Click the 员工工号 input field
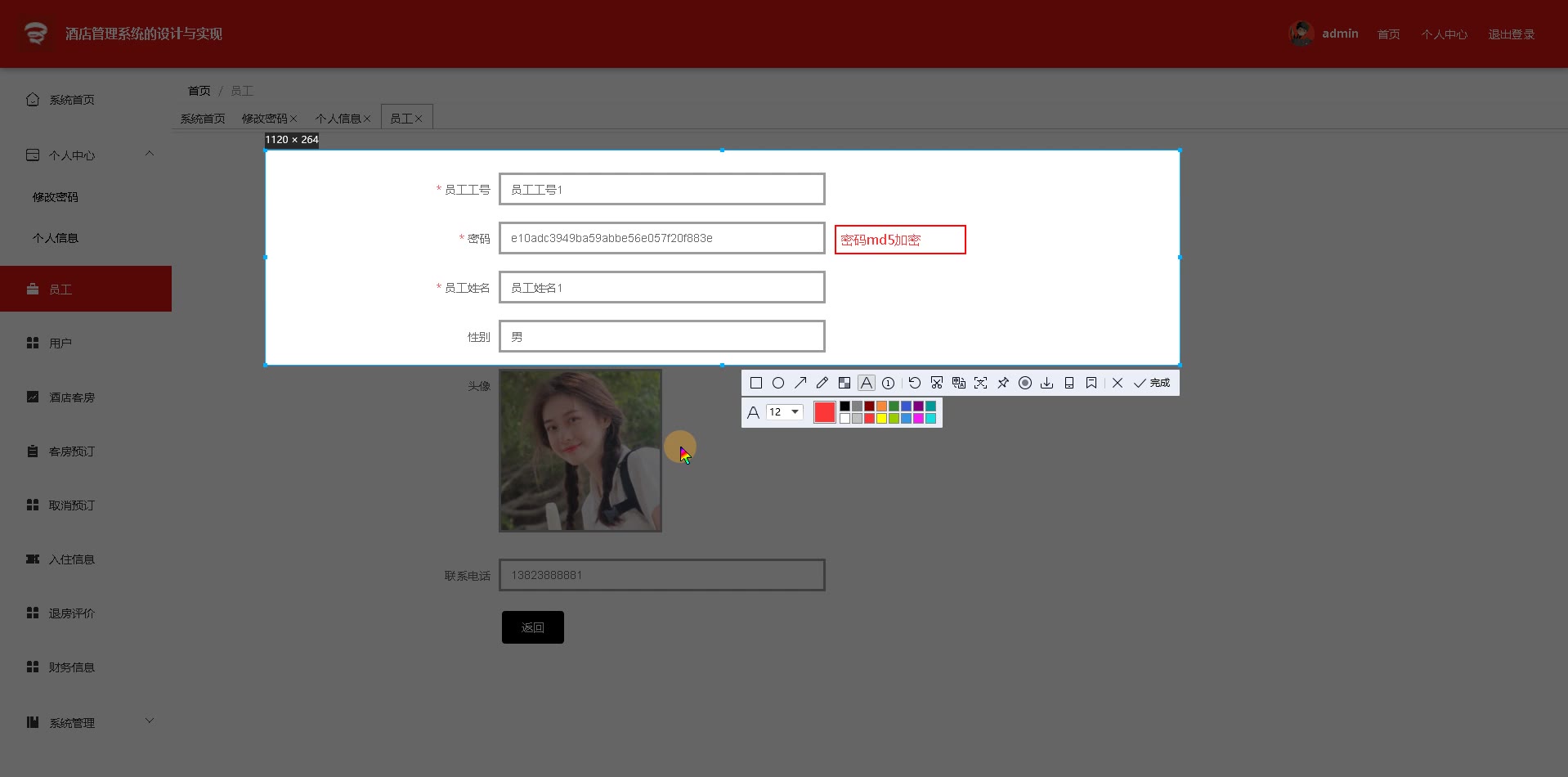Image resolution: width=1568 pixels, height=777 pixels. [x=662, y=189]
